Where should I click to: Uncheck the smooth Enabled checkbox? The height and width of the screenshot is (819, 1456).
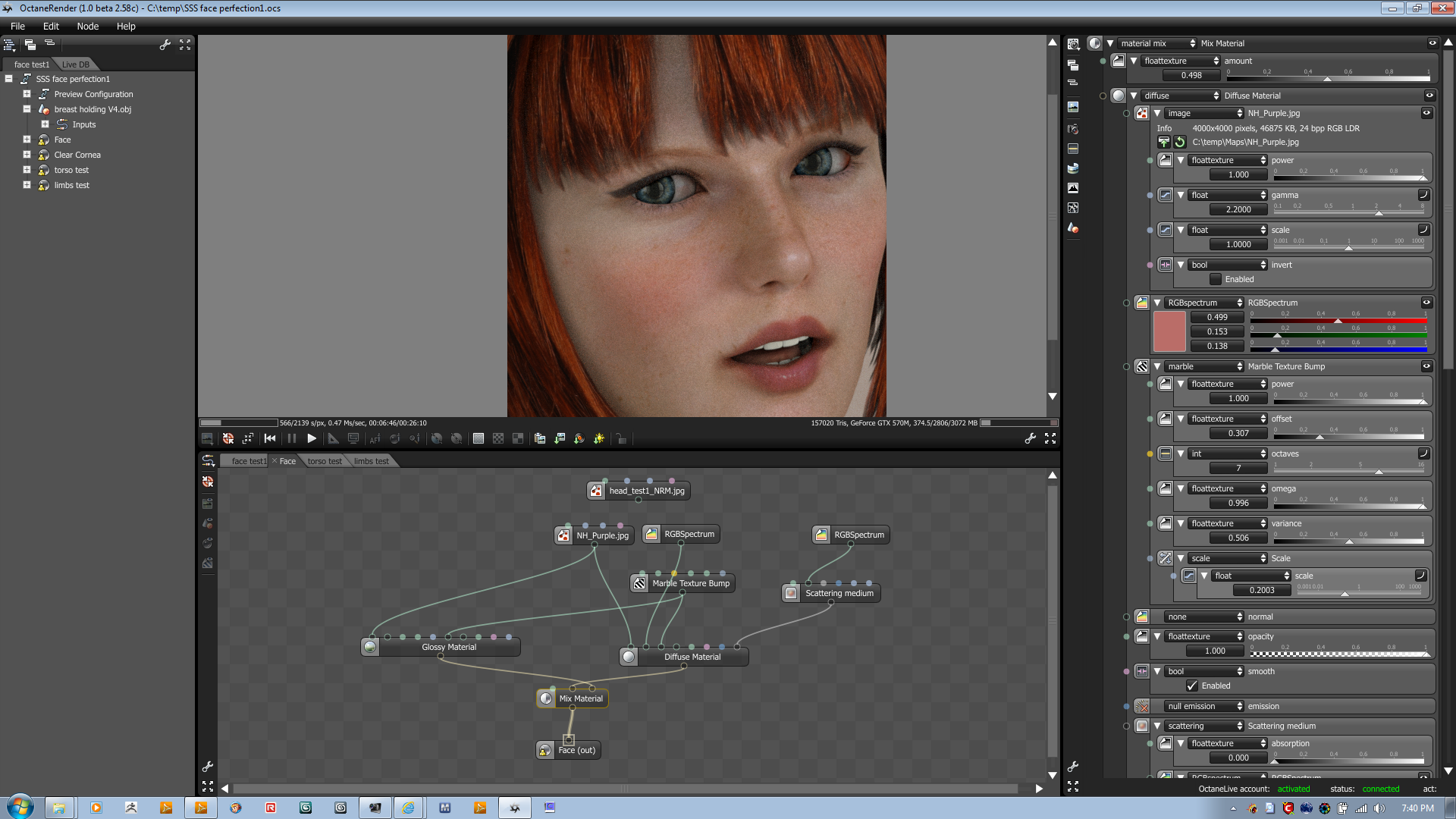click(x=1192, y=686)
